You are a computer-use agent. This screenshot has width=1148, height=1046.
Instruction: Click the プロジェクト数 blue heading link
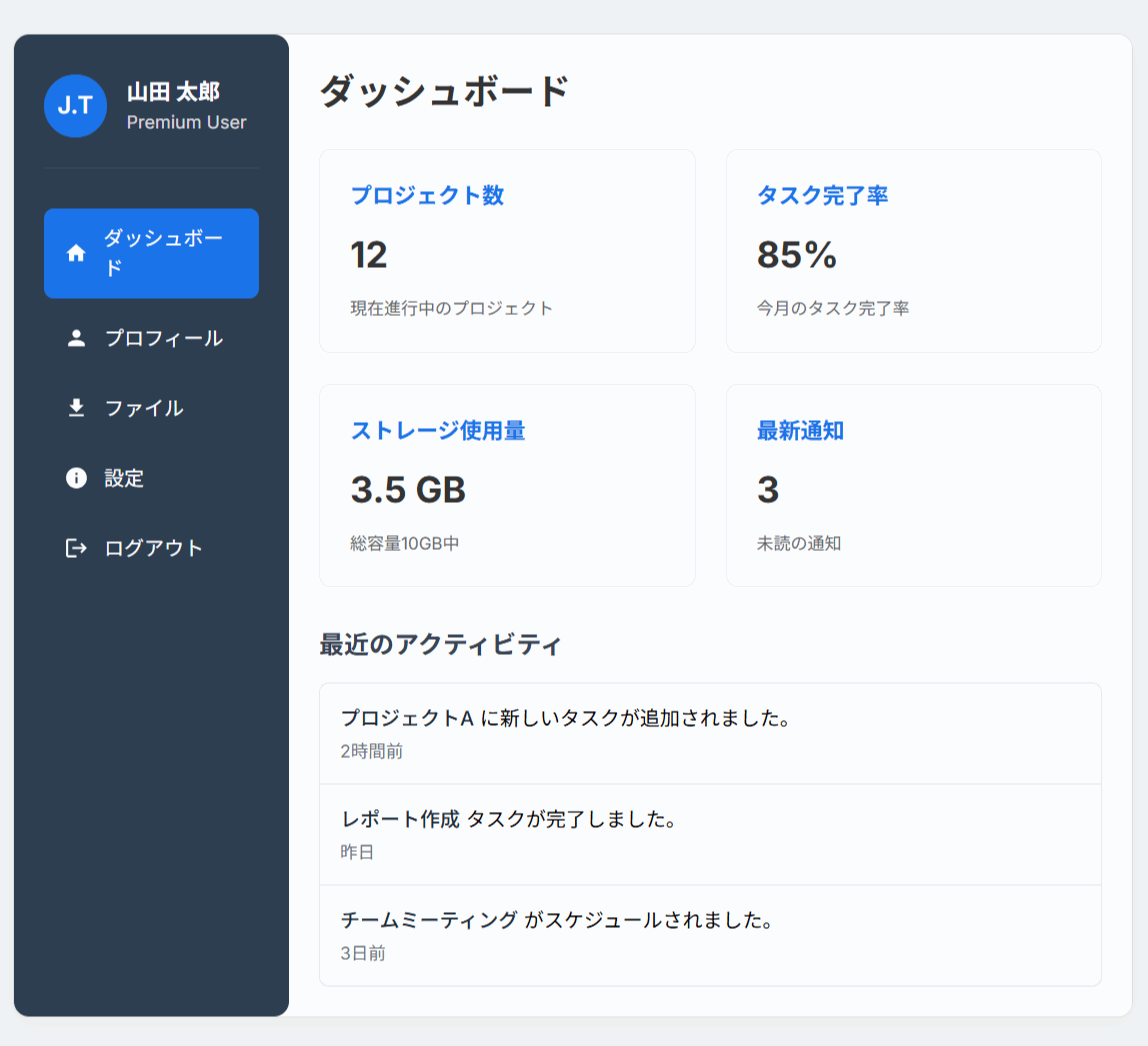click(x=425, y=196)
